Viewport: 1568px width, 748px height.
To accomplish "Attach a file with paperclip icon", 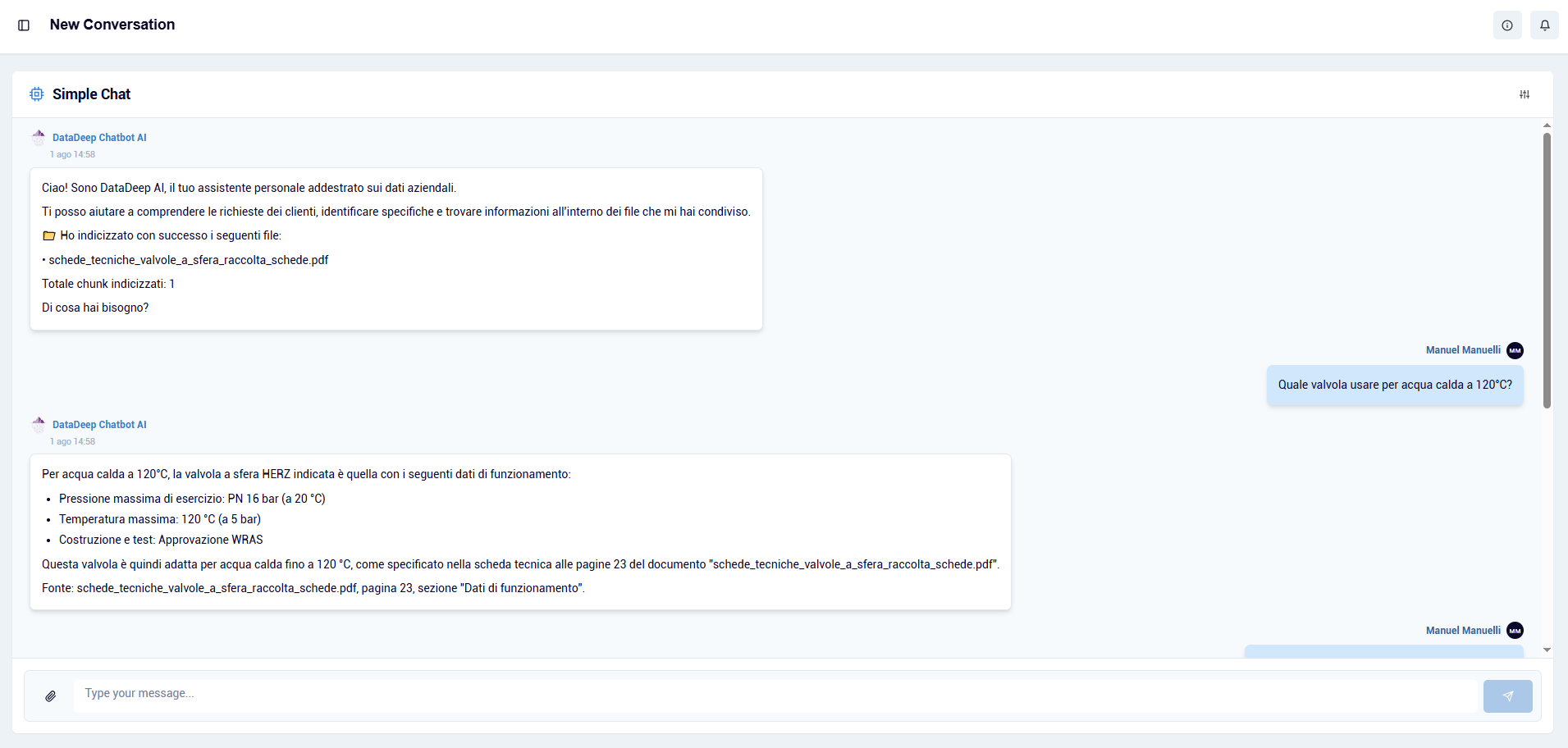I will pyautogui.click(x=51, y=696).
